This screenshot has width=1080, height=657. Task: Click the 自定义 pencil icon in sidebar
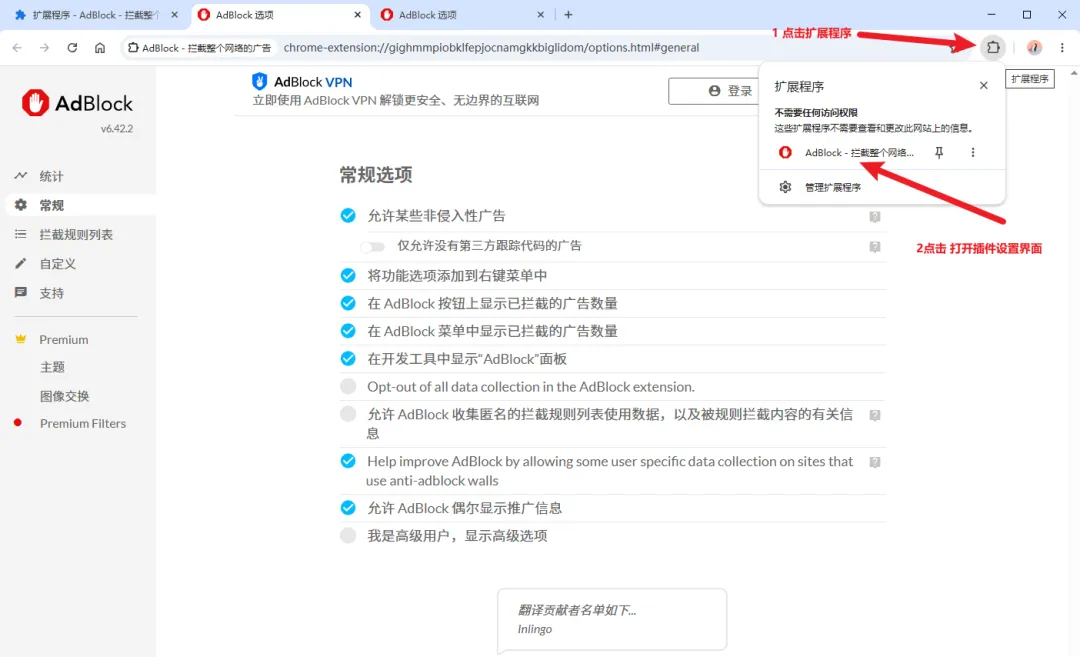[x=21, y=263]
